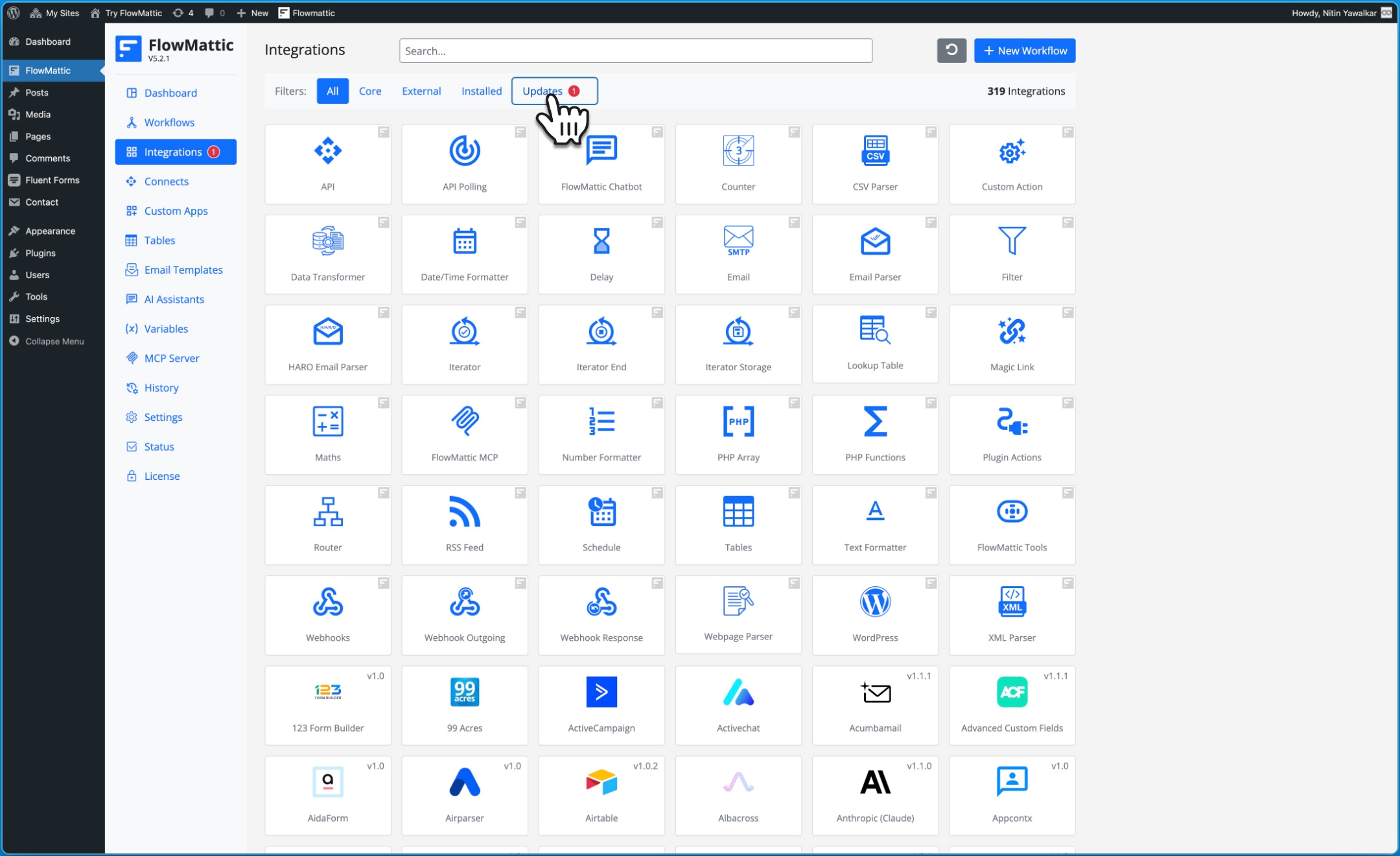Open Howdy, Nitin Yawalkar account menu
This screenshot has height=856, width=1400.
coord(1340,13)
